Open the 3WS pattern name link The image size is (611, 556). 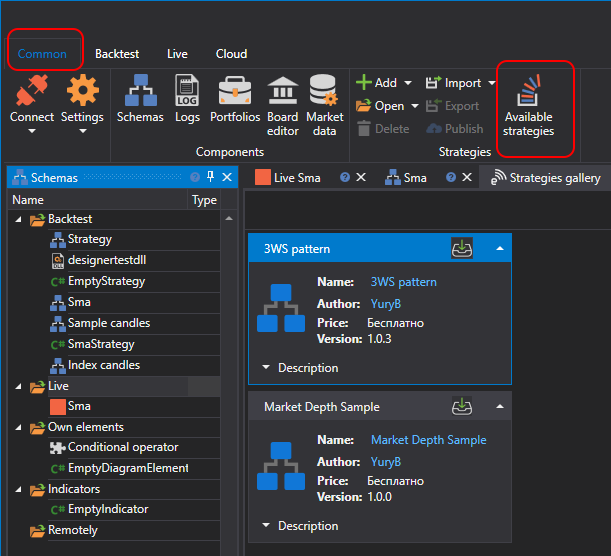(x=403, y=282)
